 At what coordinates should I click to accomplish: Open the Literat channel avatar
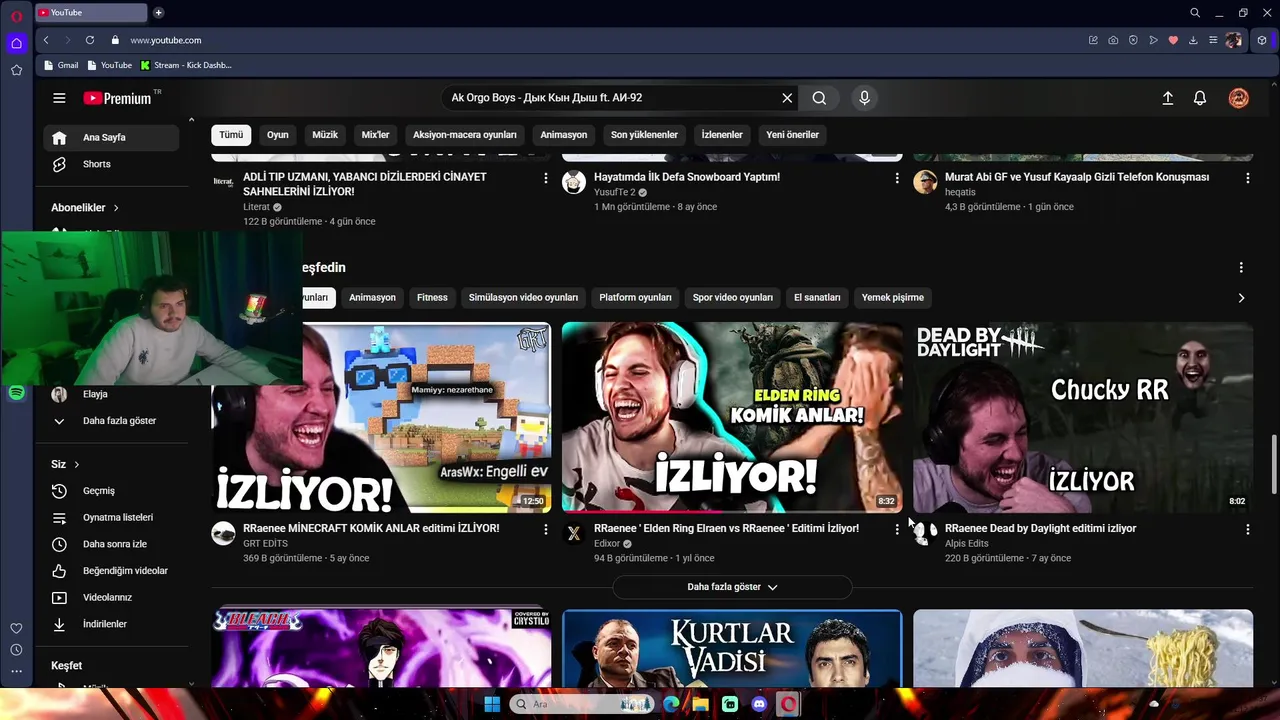(x=223, y=182)
